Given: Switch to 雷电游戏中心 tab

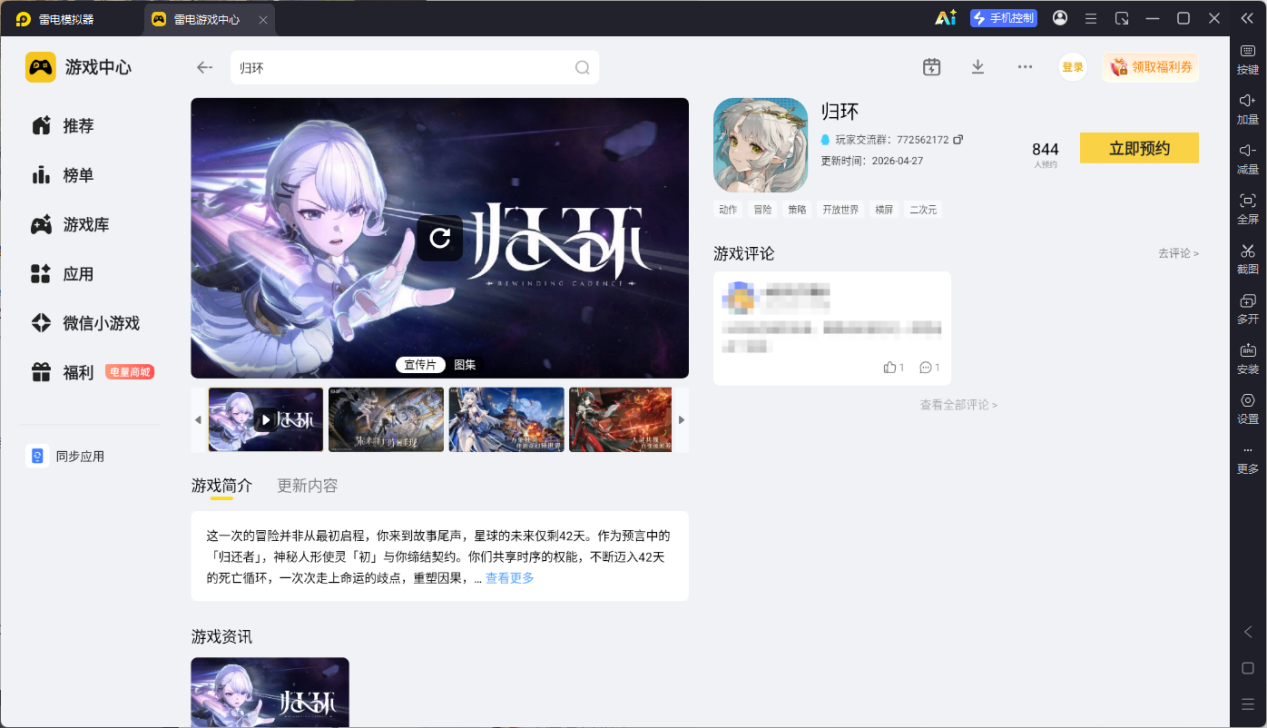Looking at the screenshot, I should tap(208, 19).
